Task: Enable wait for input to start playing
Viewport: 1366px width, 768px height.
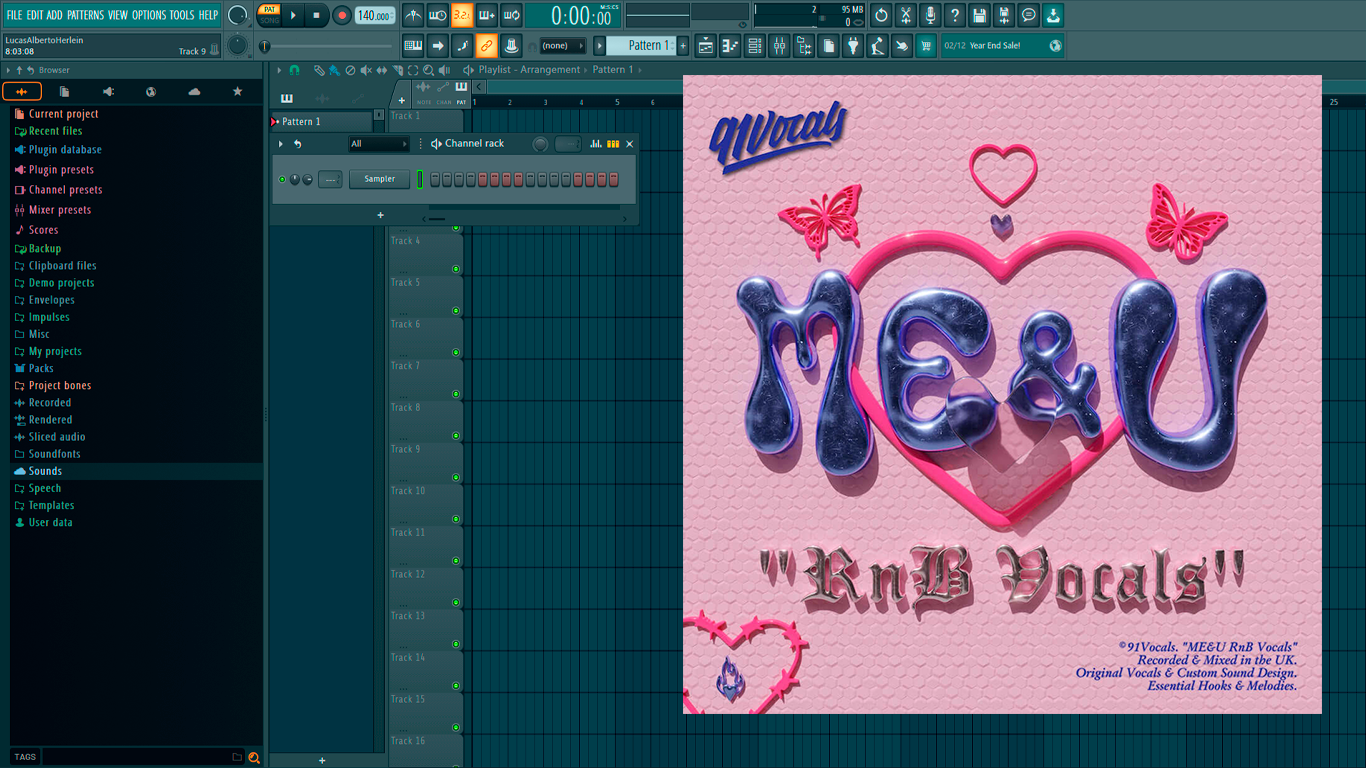Action: click(x=438, y=15)
